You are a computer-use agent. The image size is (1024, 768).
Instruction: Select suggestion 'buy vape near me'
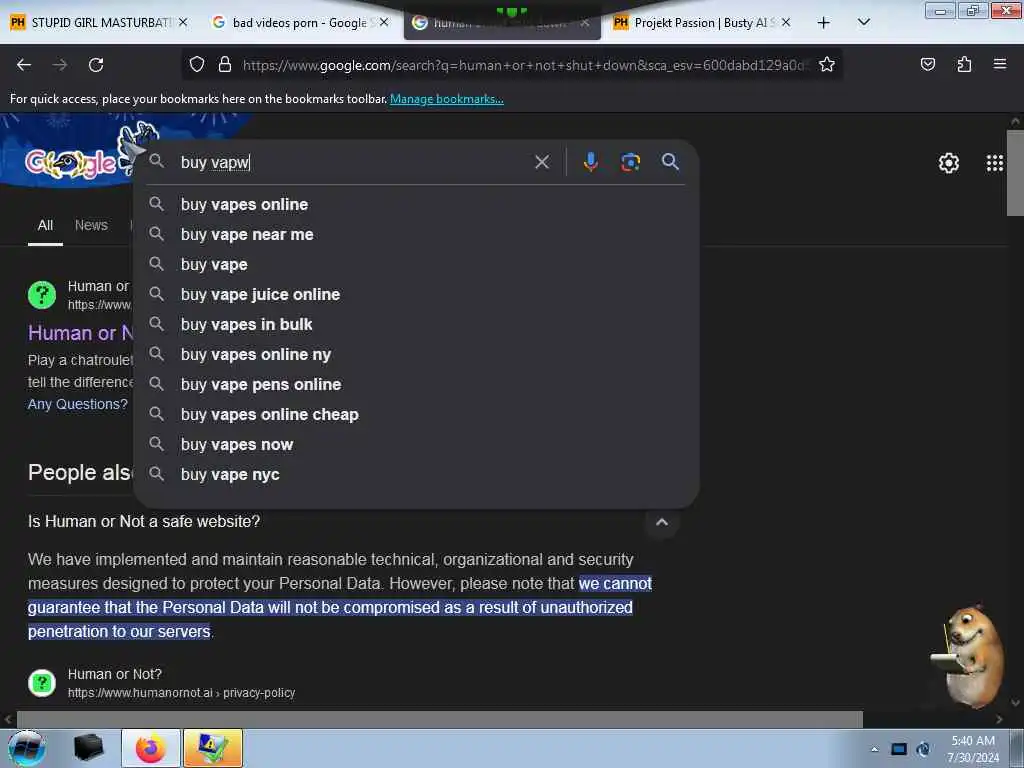(x=415, y=234)
